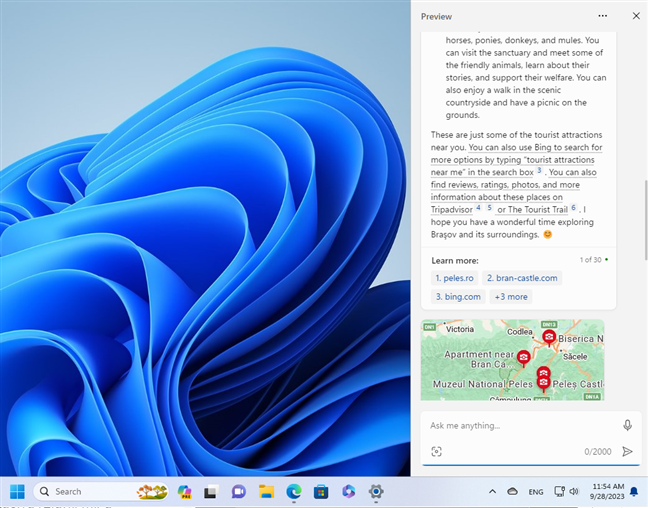Open Task View from the taskbar
This screenshot has height=508, width=648.
(211, 491)
